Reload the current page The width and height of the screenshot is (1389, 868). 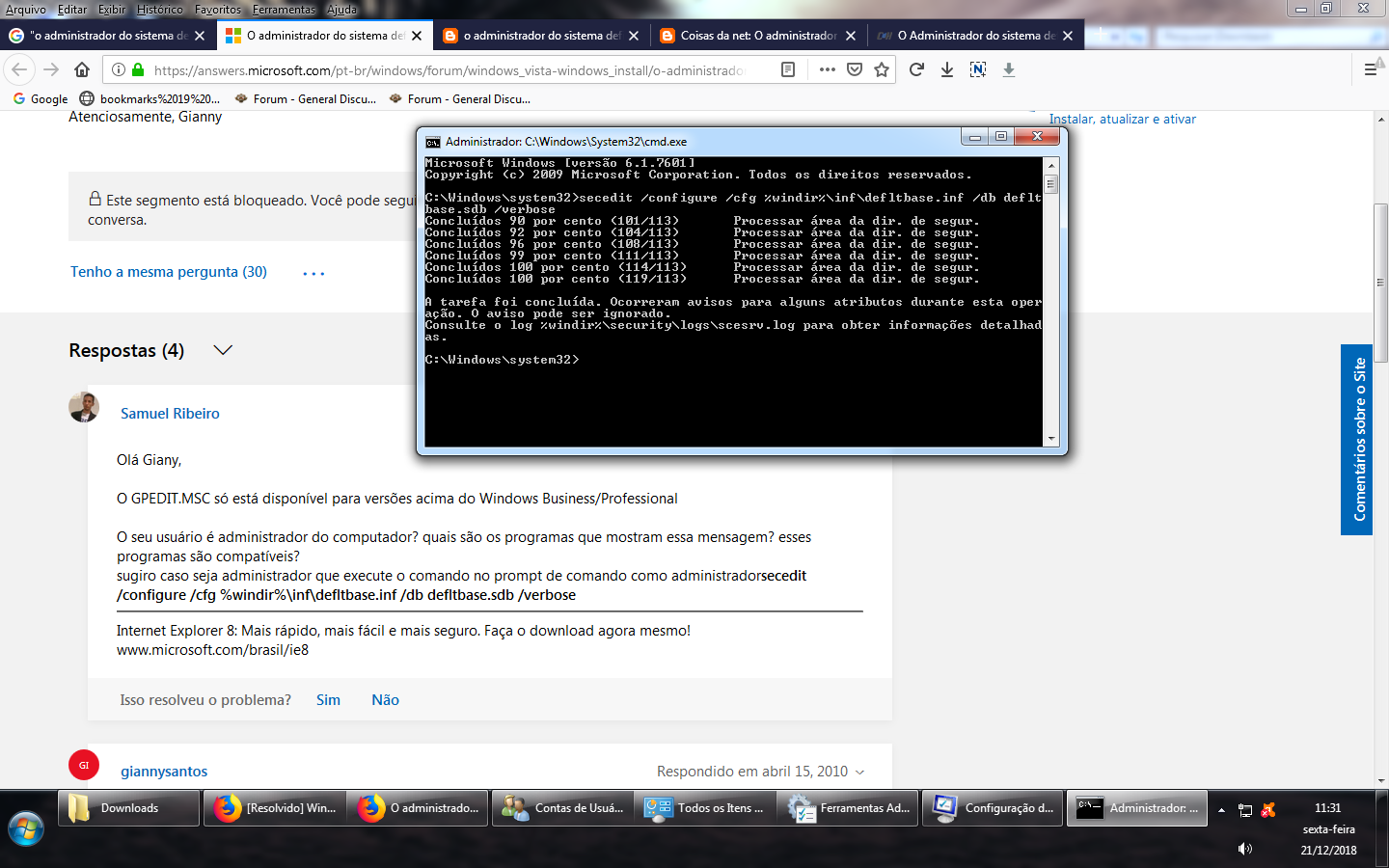pos(916,69)
